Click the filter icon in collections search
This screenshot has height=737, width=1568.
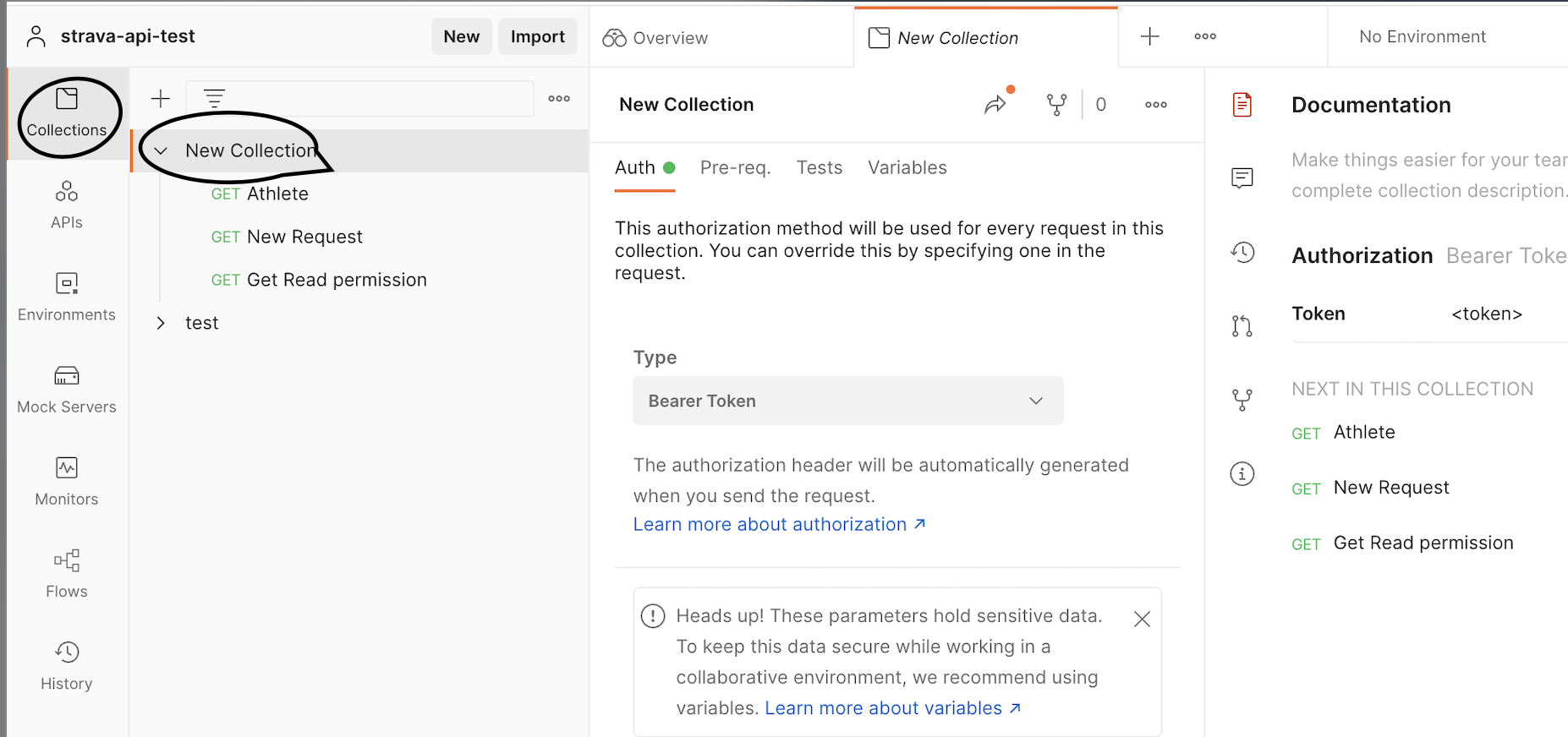215,99
